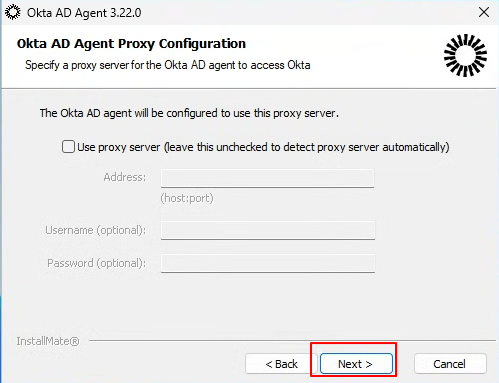Click the 'Specify a proxy server' subtitle text
Image resolution: width=499 pixels, height=383 pixels.
point(168,65)
